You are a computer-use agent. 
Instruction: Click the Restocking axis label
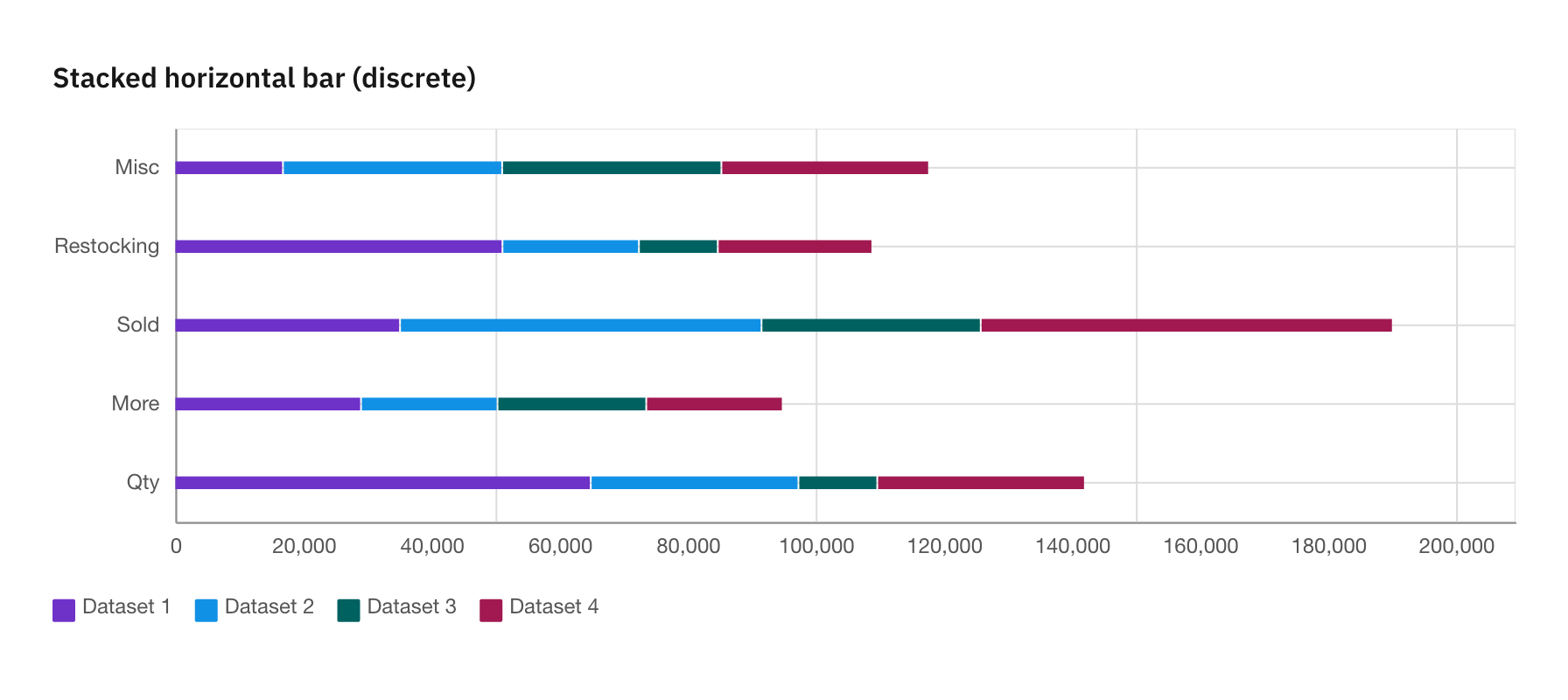[x=107, y=246]
